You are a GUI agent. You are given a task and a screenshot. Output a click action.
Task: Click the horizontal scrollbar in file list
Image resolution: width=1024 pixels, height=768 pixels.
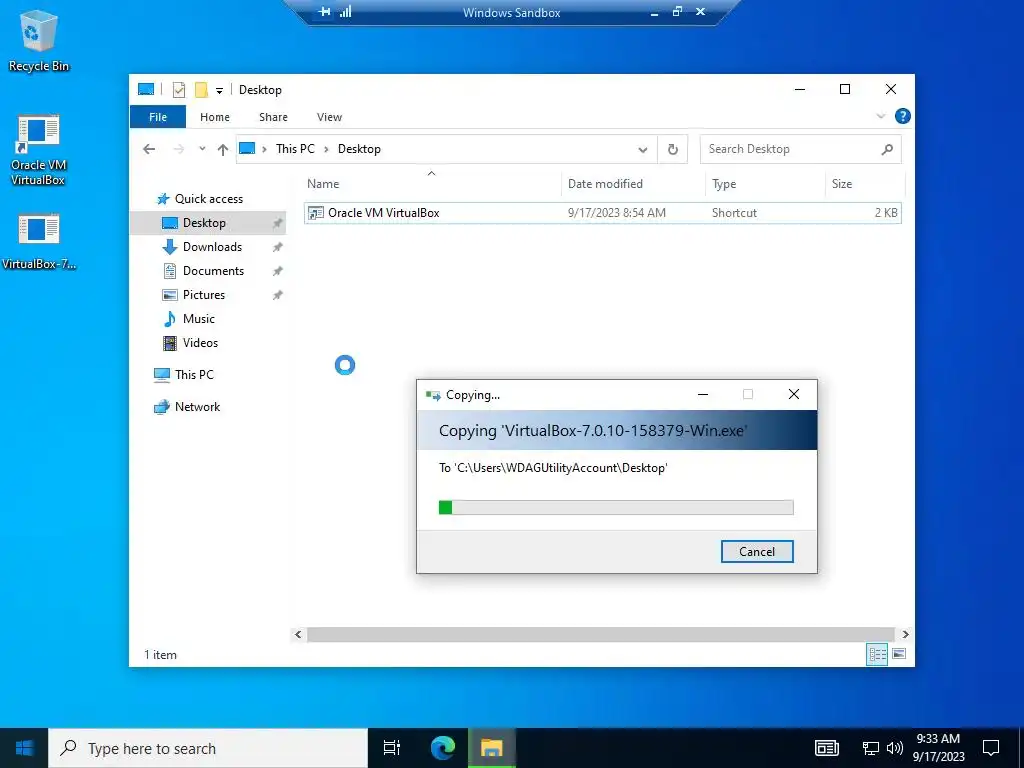click(x=600, y=634)
